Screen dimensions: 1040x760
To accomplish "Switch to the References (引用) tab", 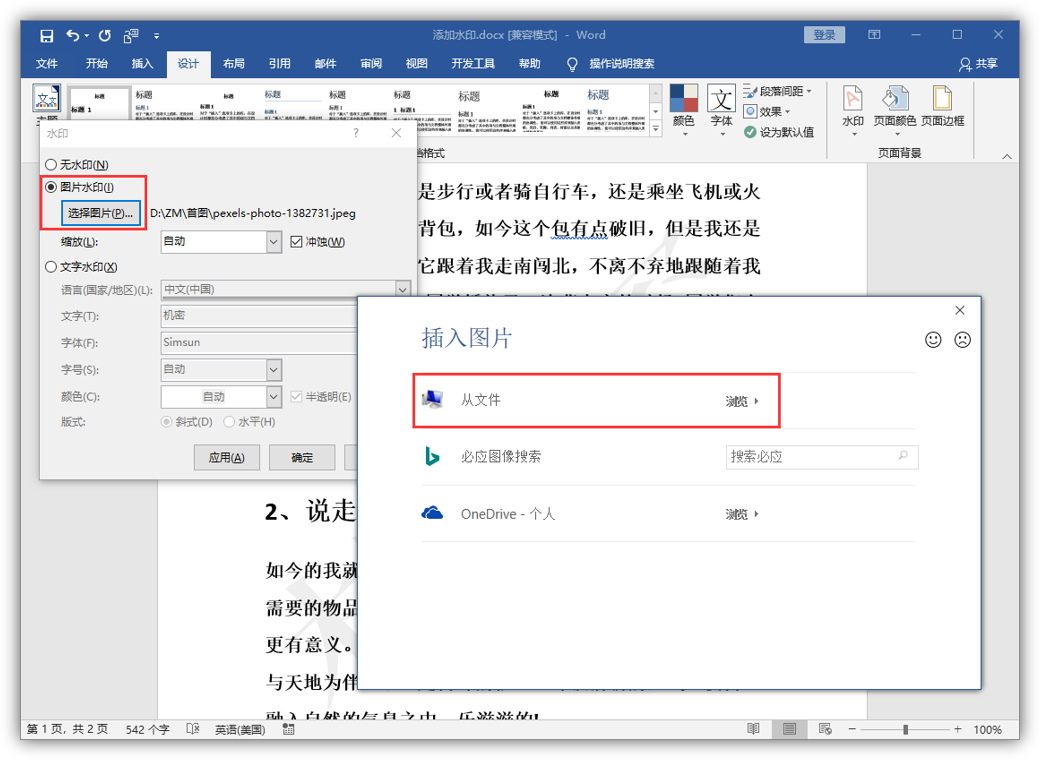I will [279, 64].
